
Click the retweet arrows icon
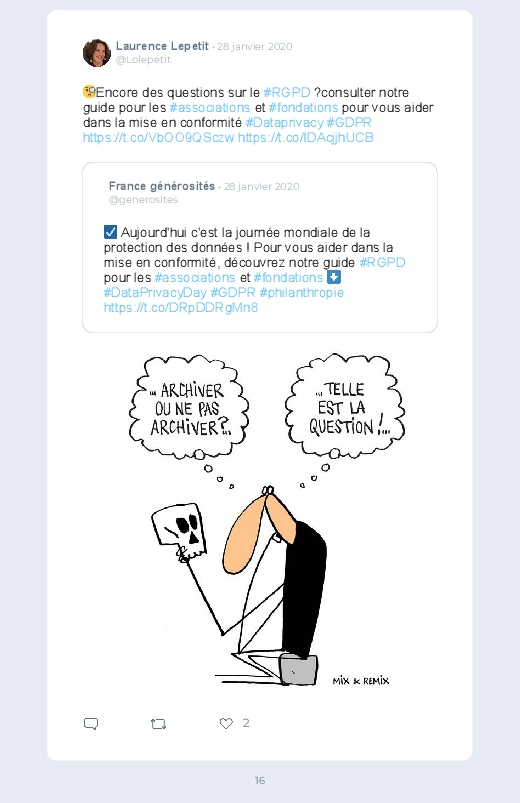[x=158, y=724]
